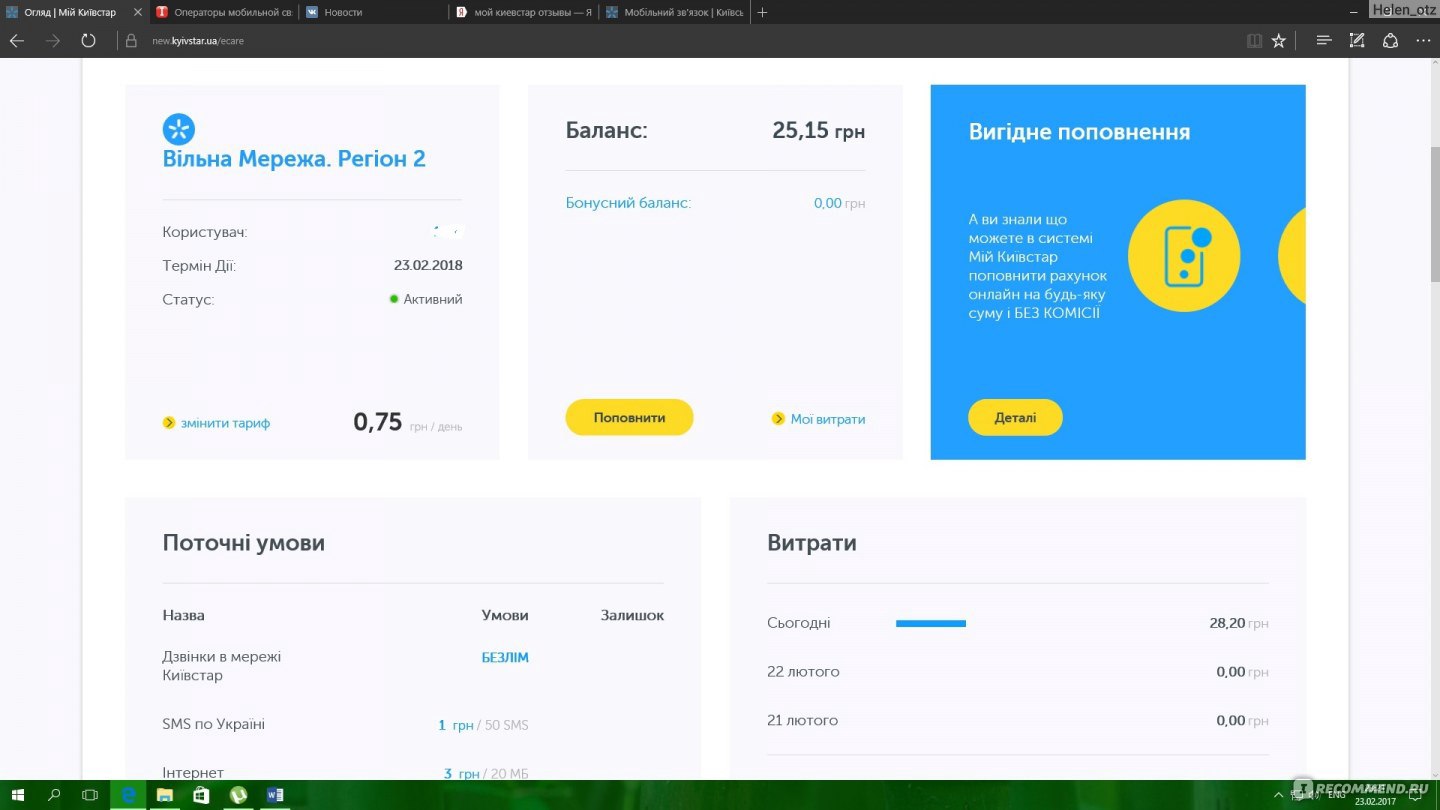This screenshot has width=1440, height=810.
Task: Open the Windows Start menu
Action: click(x=18, y=795)
